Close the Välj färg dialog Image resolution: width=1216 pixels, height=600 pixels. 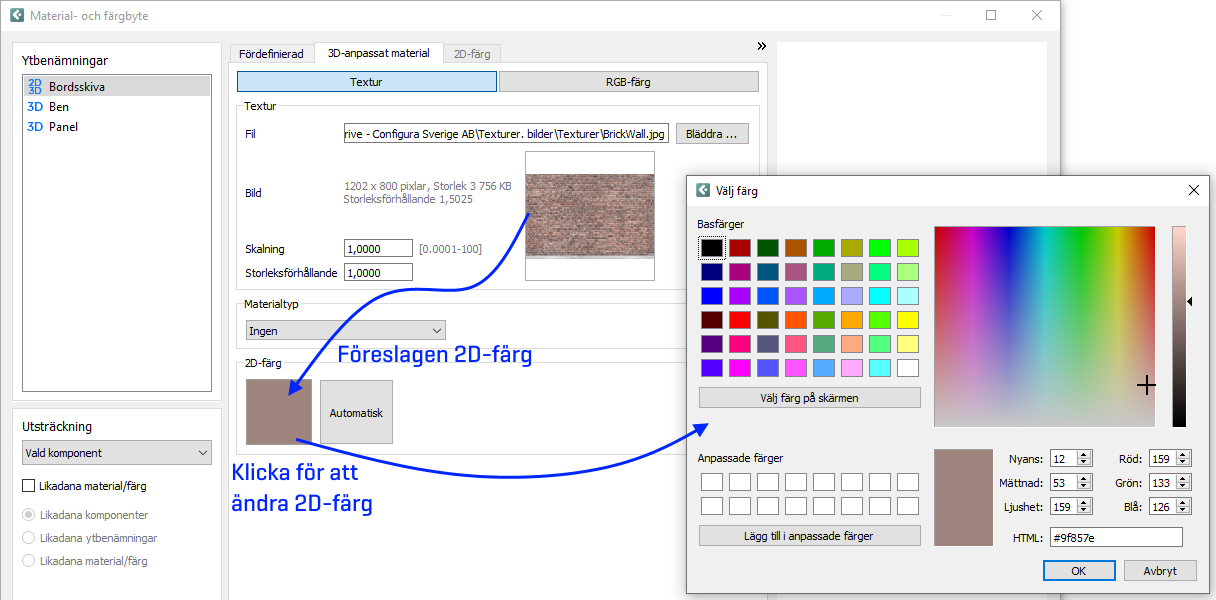click(1193, 190)
